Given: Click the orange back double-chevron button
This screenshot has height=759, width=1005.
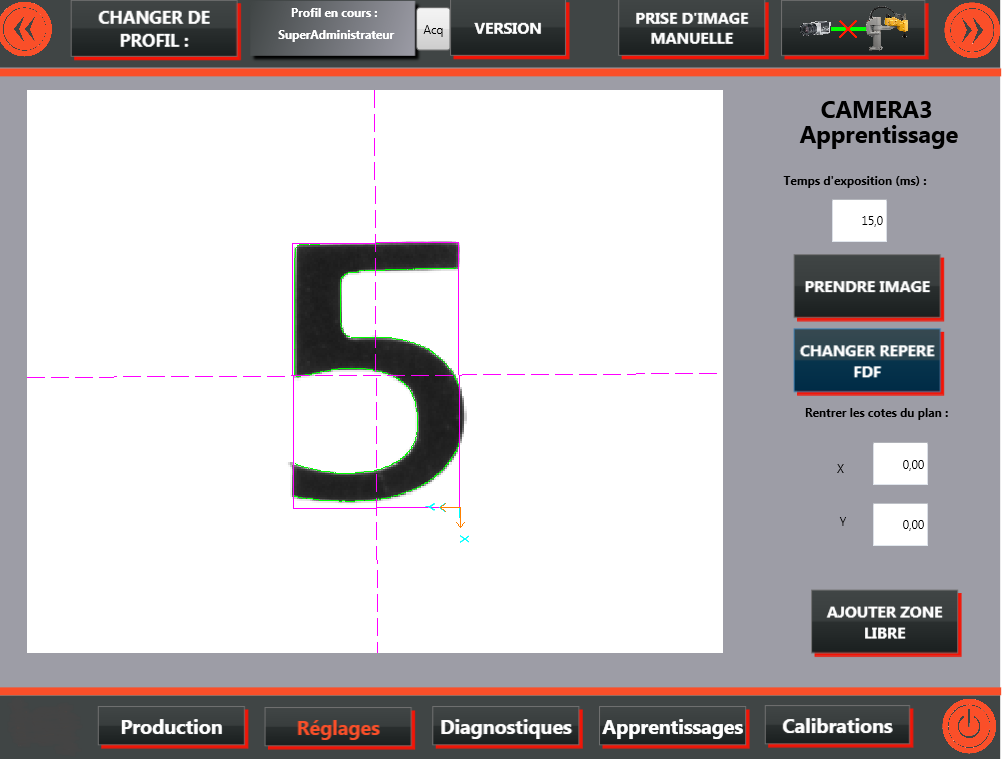Looking at the screenshot, I should (x=26, y=29).
